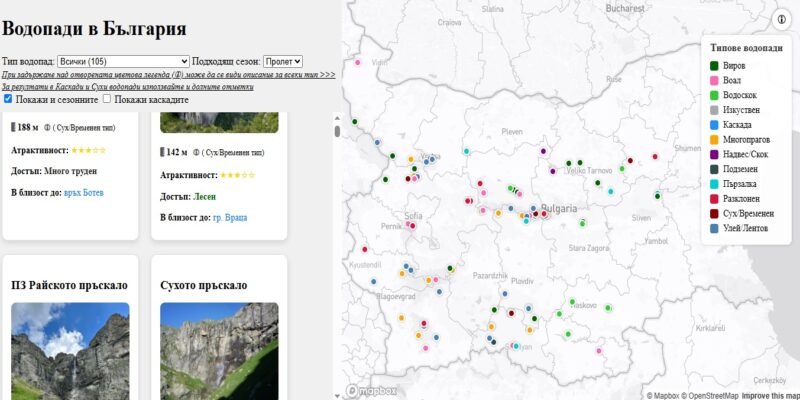Click the Разклонен crimson legend swatch
The image size is (800, 400).
[714, 199]
